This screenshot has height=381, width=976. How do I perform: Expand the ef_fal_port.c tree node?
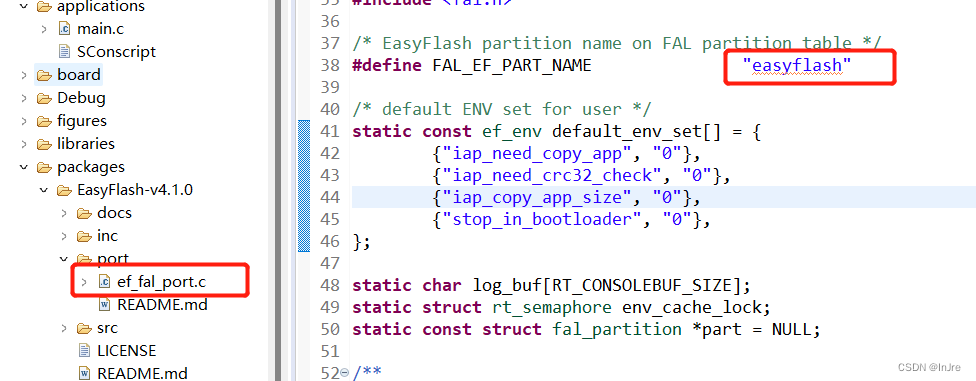coord(84,282)
